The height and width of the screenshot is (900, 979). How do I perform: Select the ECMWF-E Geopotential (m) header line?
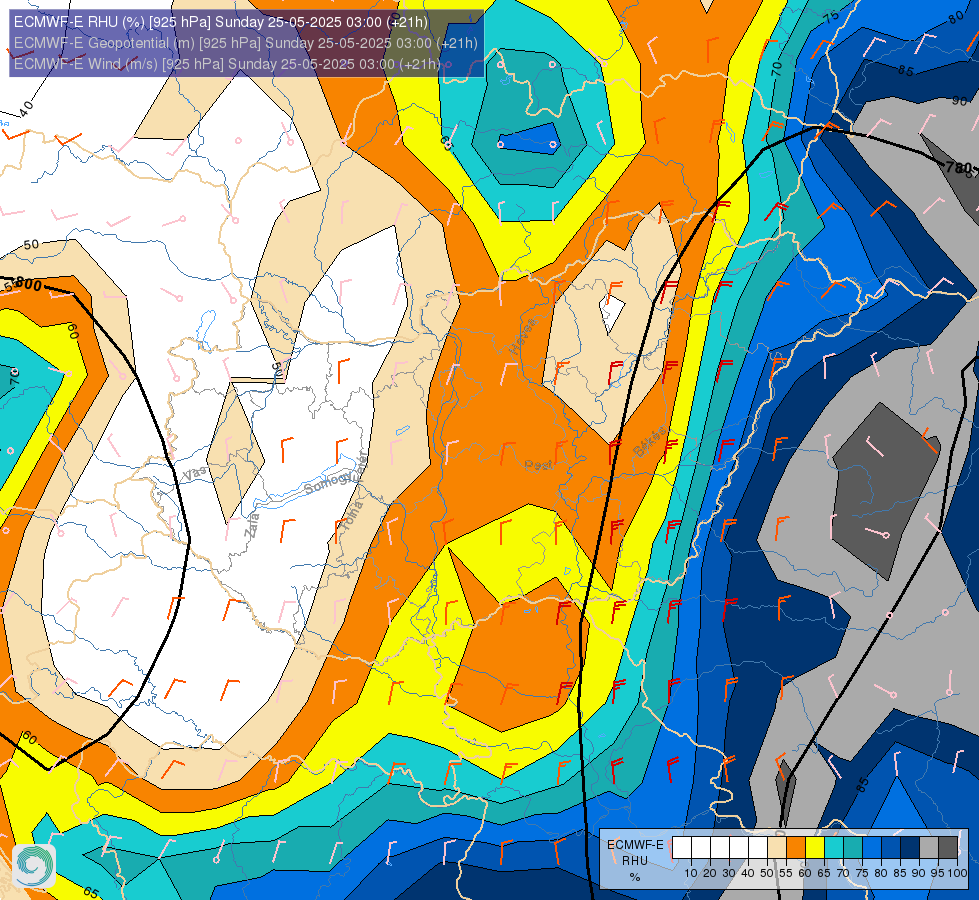click(245, 43)
